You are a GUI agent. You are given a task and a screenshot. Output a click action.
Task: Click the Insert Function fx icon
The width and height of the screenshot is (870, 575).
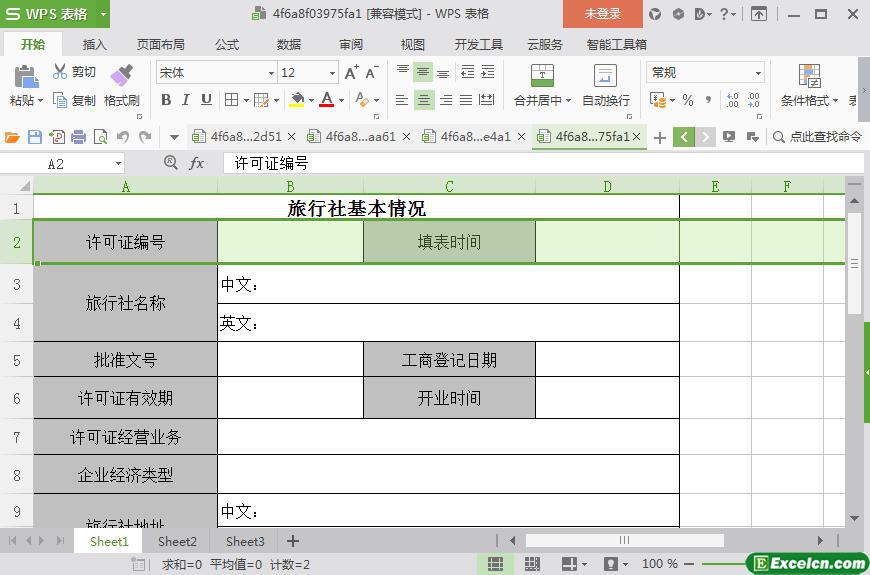tap(197, 163)
